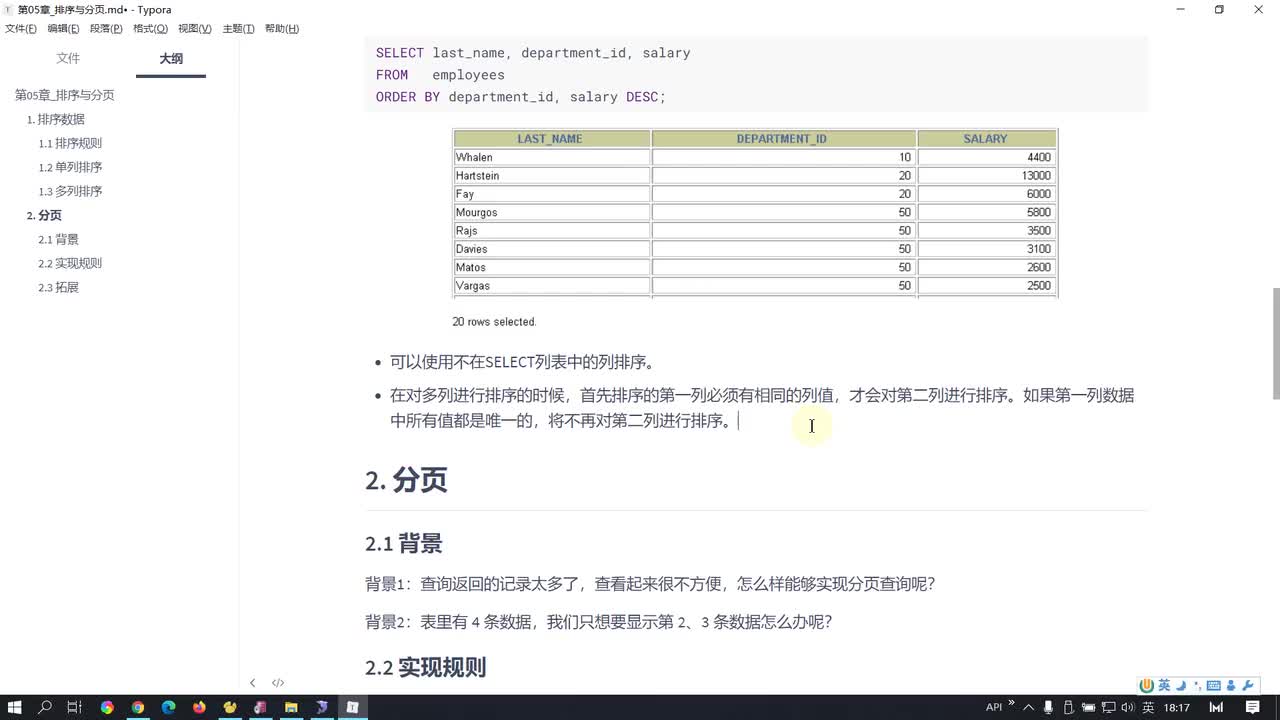Open dolphin database app on taskbar
Image resolution: width=1280 pixels, height=720 pixels.
(321, 707)
